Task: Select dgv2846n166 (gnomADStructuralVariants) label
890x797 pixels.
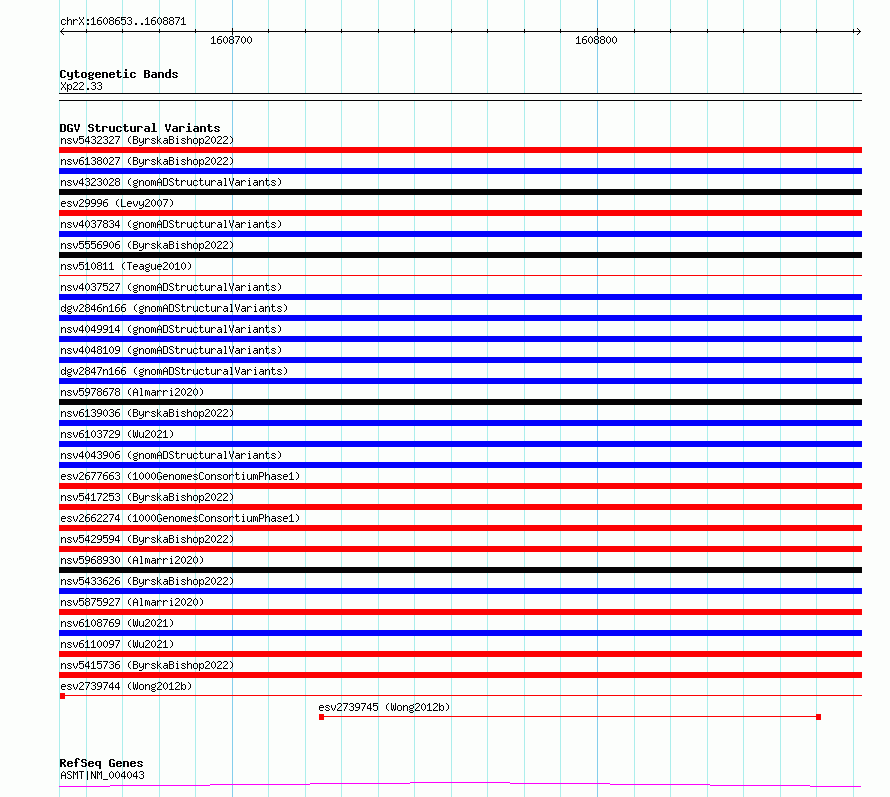Action: pos(174,308)
